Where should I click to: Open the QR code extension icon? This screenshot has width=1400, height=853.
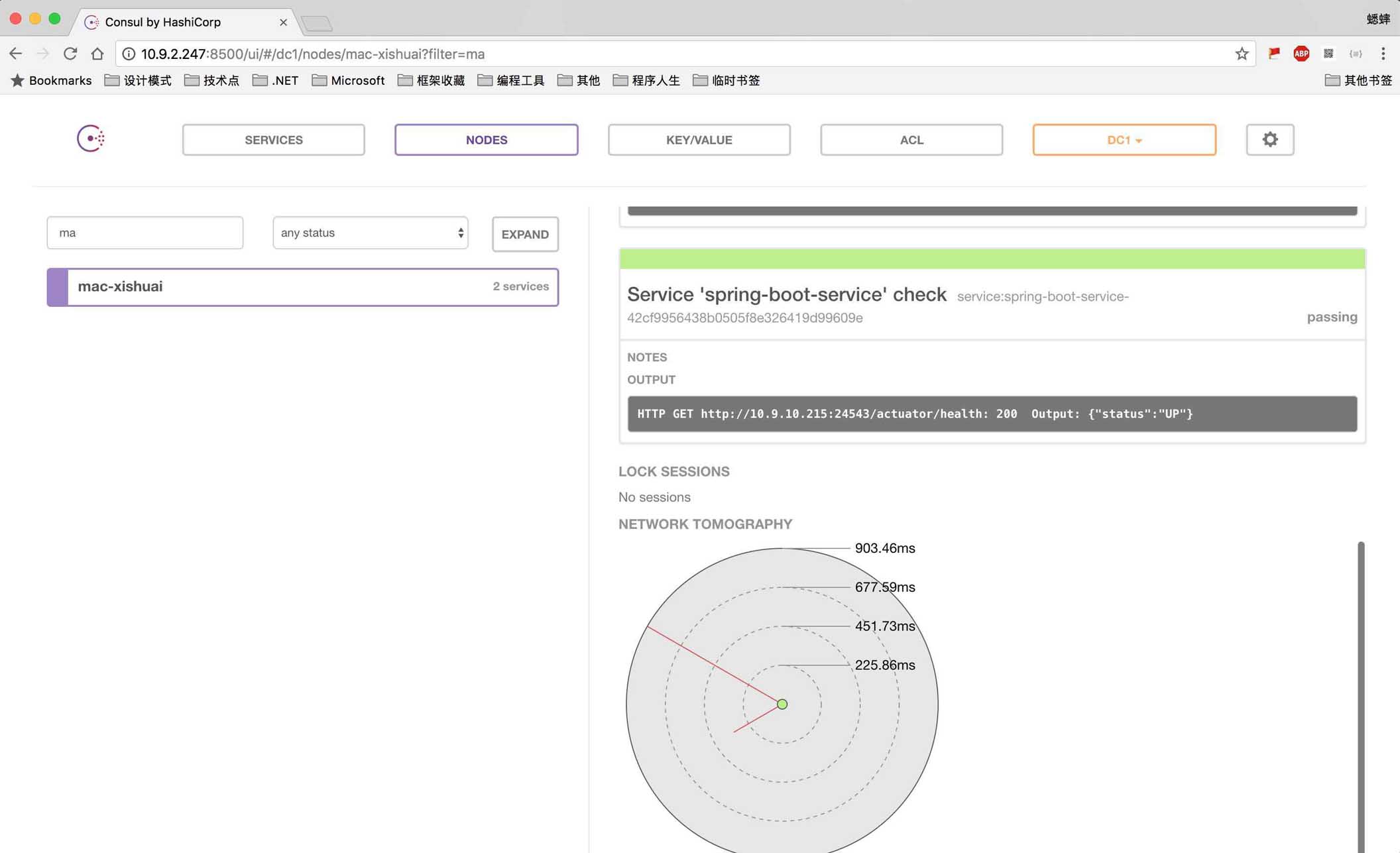pyautogui.click(x=1328, y=54)
